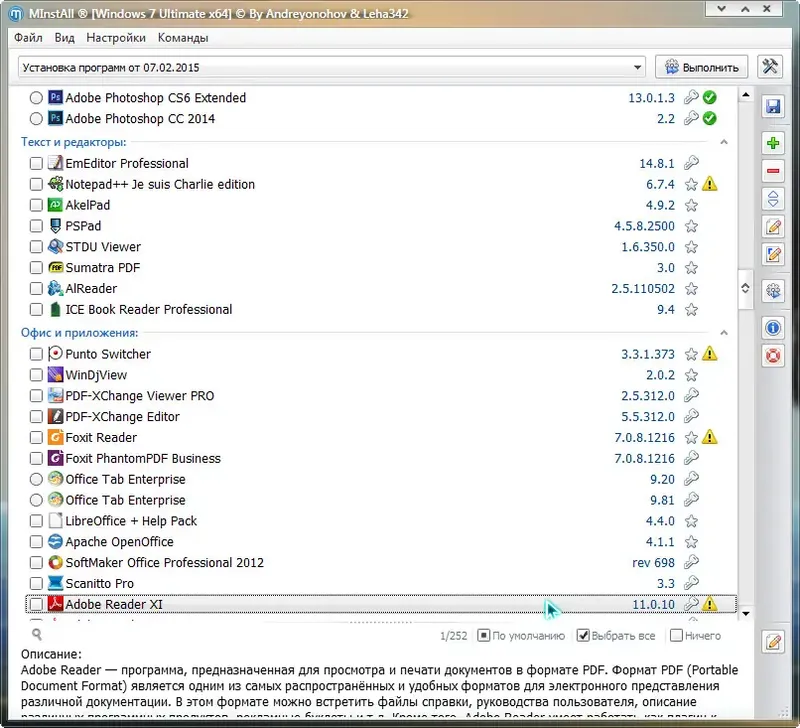Select Adobe Photoshop CS6 Extended radio button

click(x=36, y=97)
